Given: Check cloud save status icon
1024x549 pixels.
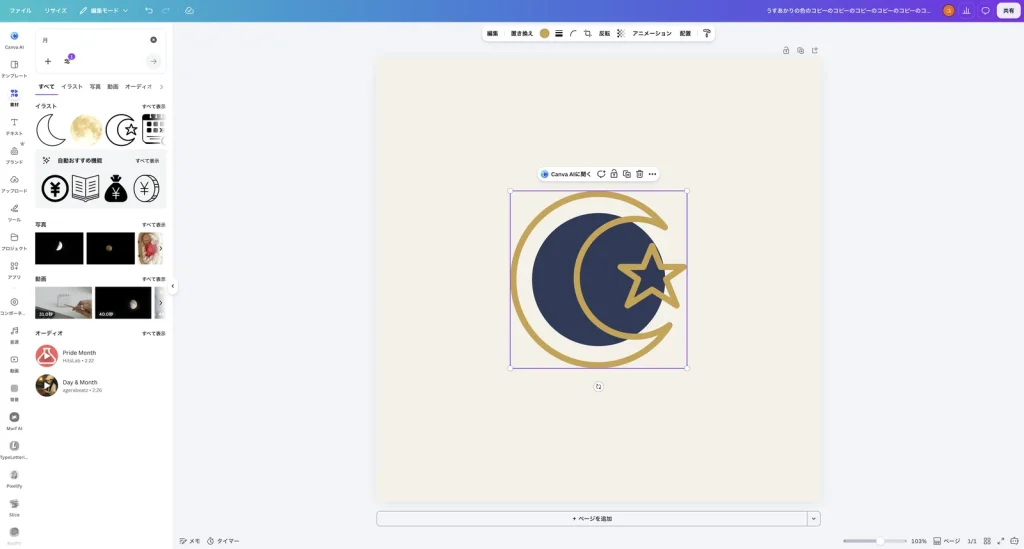Looking at the screenshot, I should pyautogui.click(x=189, y=10).
